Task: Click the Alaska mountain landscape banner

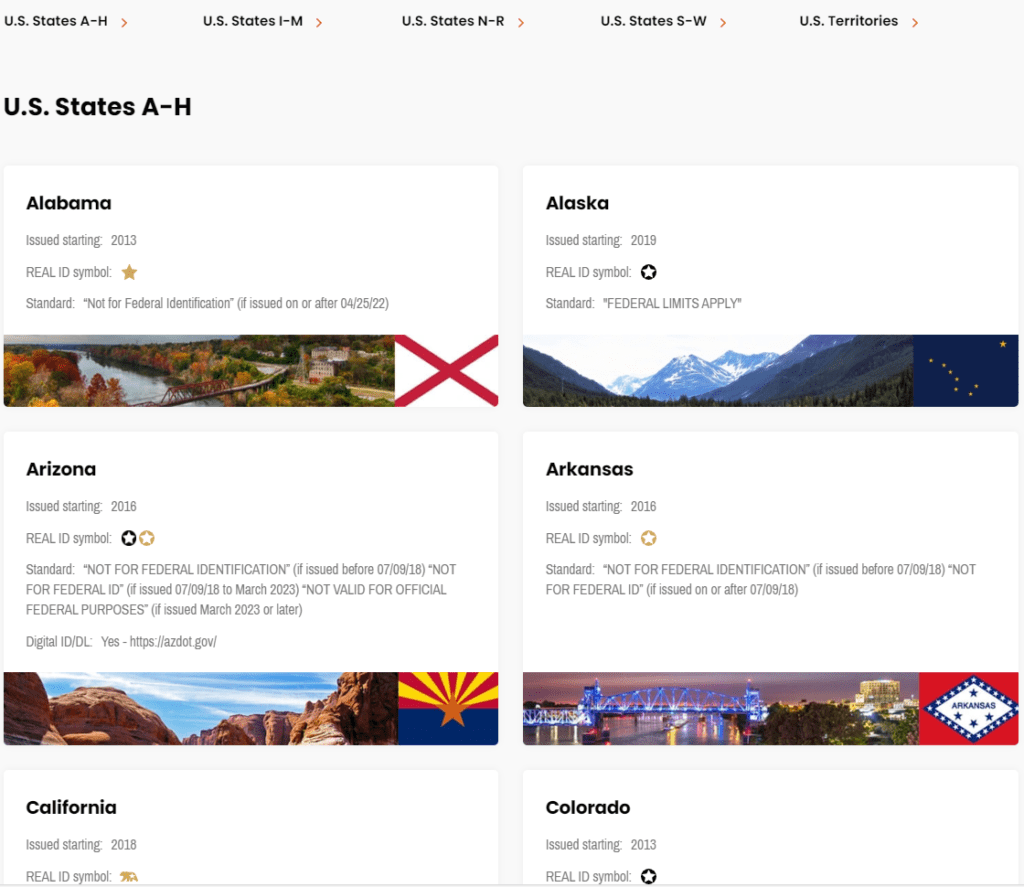Action: (x=717, y=371)
